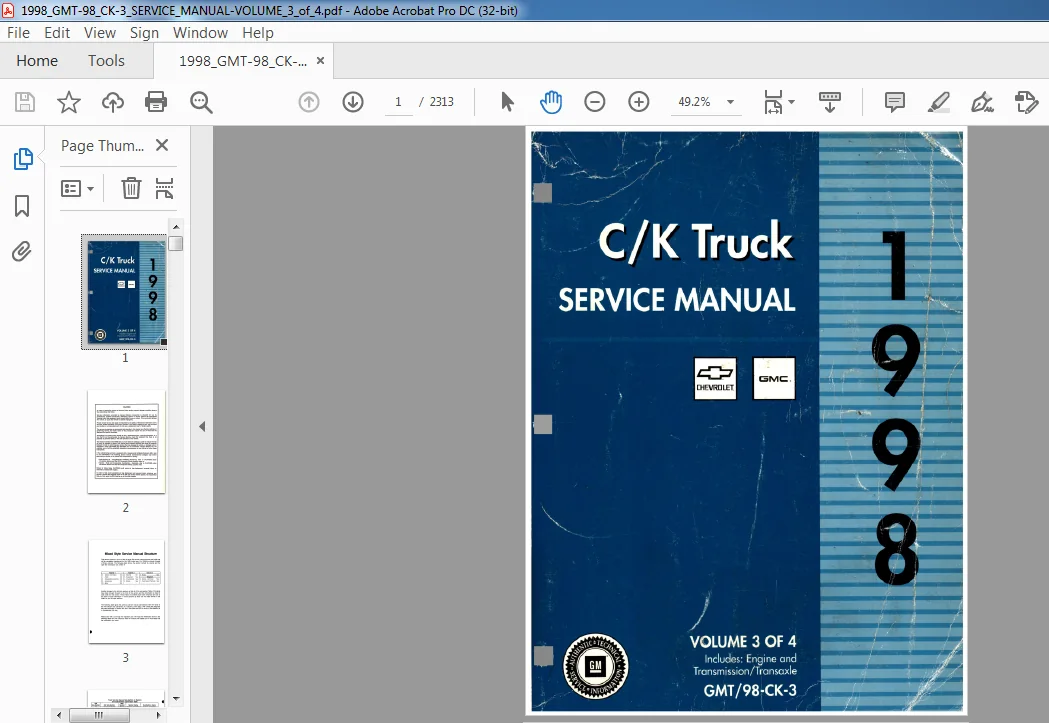
Task: Print the document
Action: click(x=156, y=102)
